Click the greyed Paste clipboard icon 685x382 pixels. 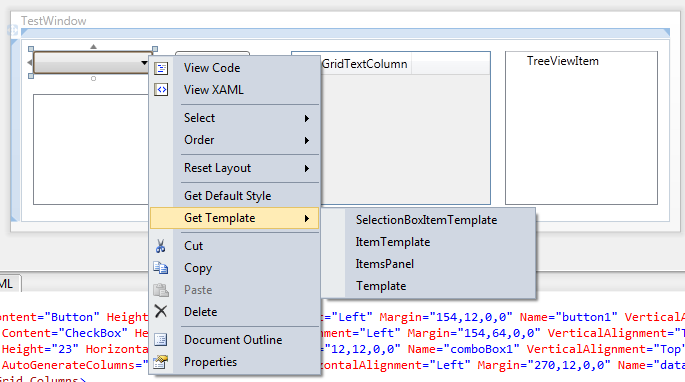coord(161,290)
